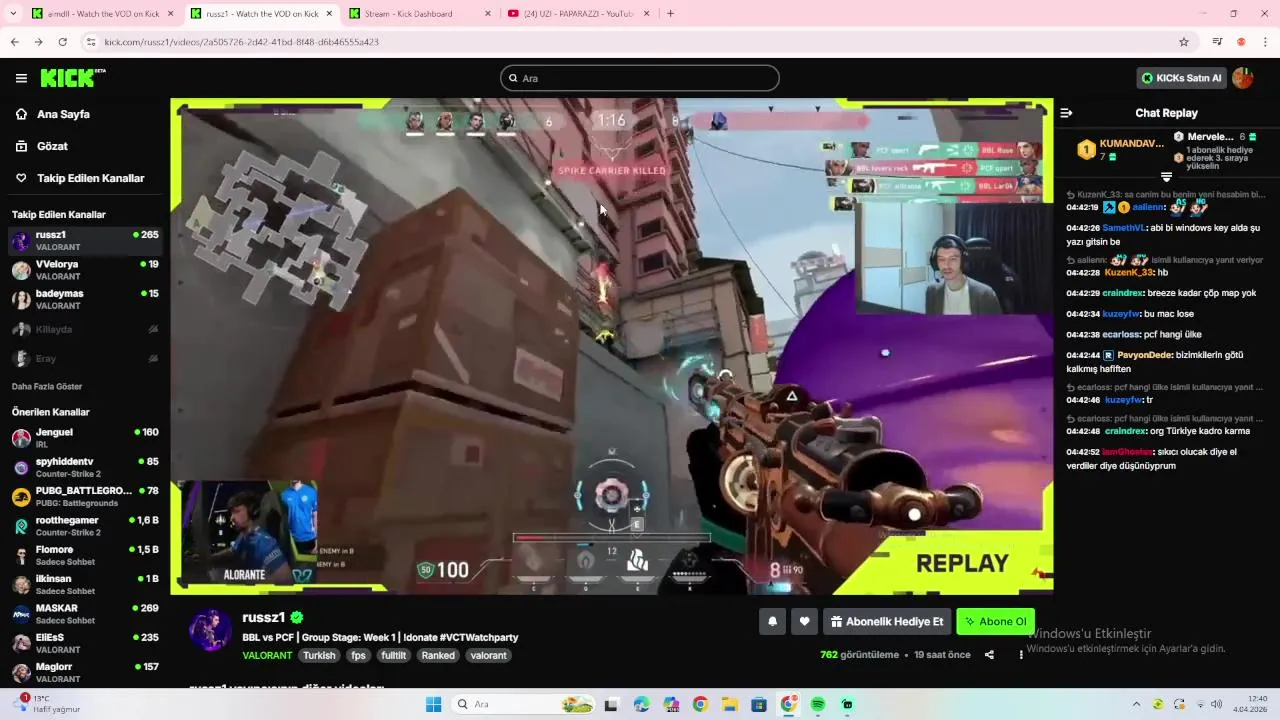Open spyhiddentv recommended channel
Screen dimensions: 1280x720
point(85,467)
